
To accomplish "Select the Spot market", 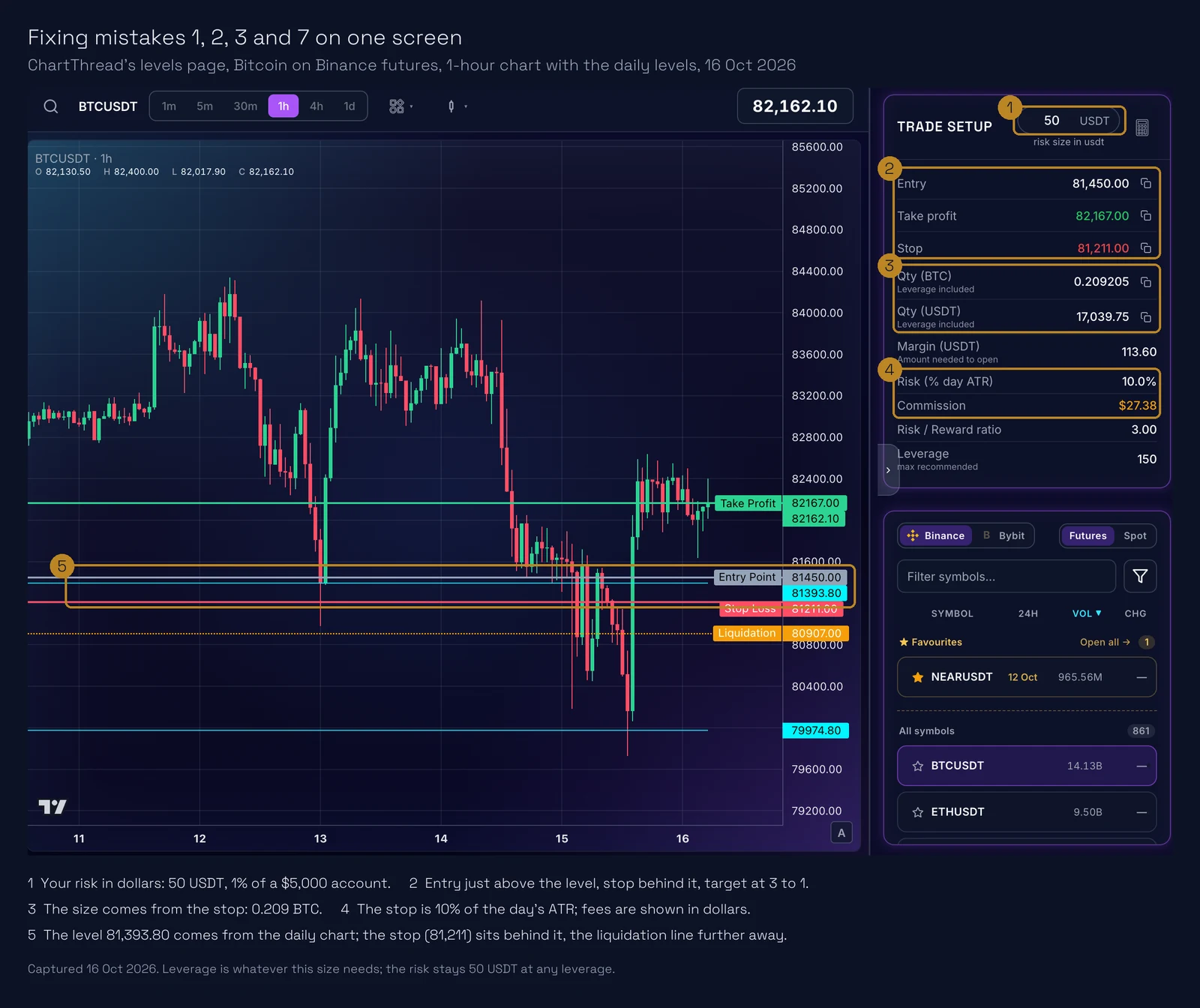I will pyautogui.click(x=1135, y=535).
